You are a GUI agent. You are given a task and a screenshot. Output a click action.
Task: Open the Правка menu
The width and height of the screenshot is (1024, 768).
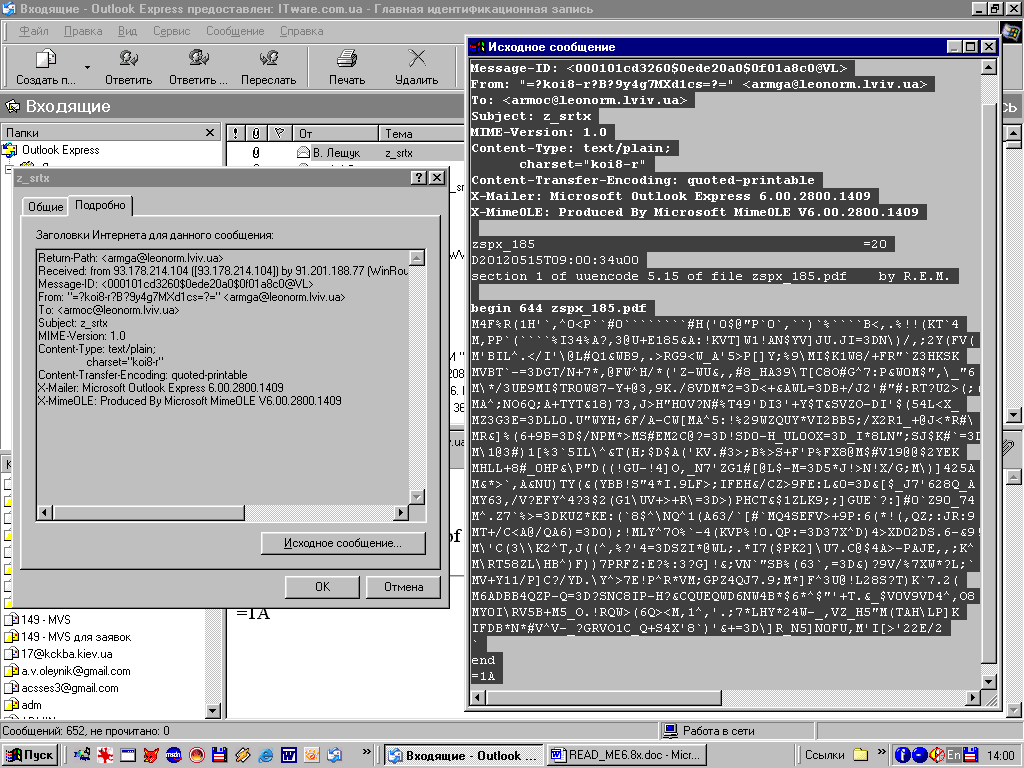pyautogui.click(x=83, y=31)
